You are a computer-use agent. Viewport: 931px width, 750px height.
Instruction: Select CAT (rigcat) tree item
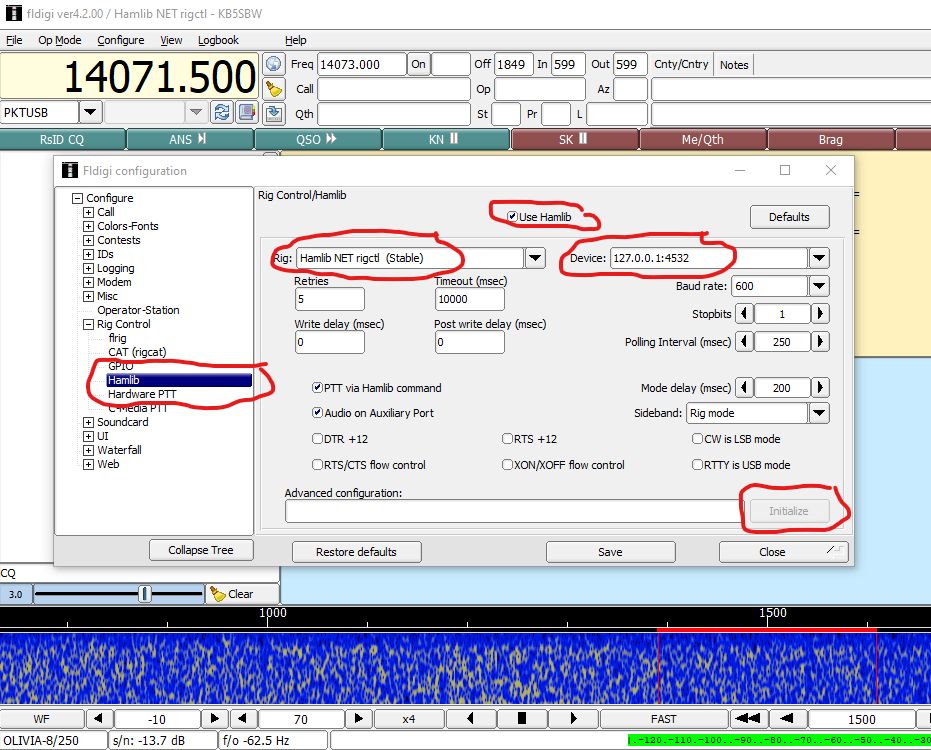137,352
